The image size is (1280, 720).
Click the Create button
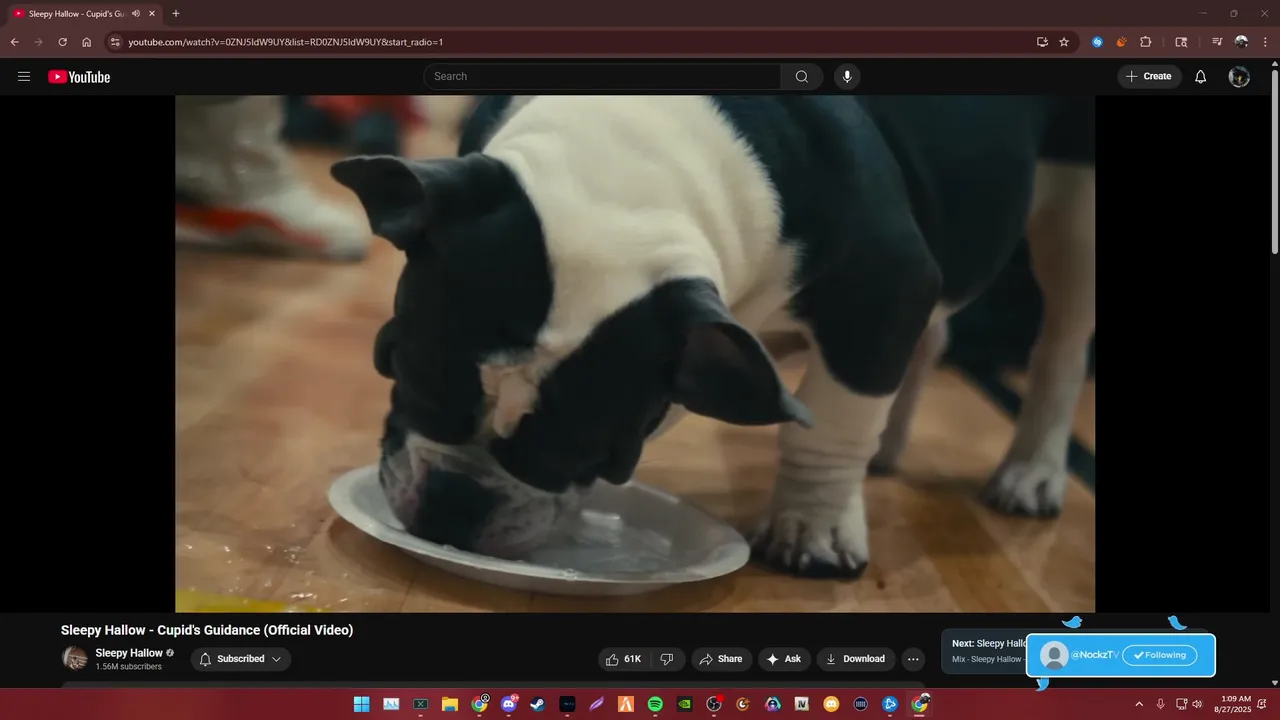point(1149,77)
